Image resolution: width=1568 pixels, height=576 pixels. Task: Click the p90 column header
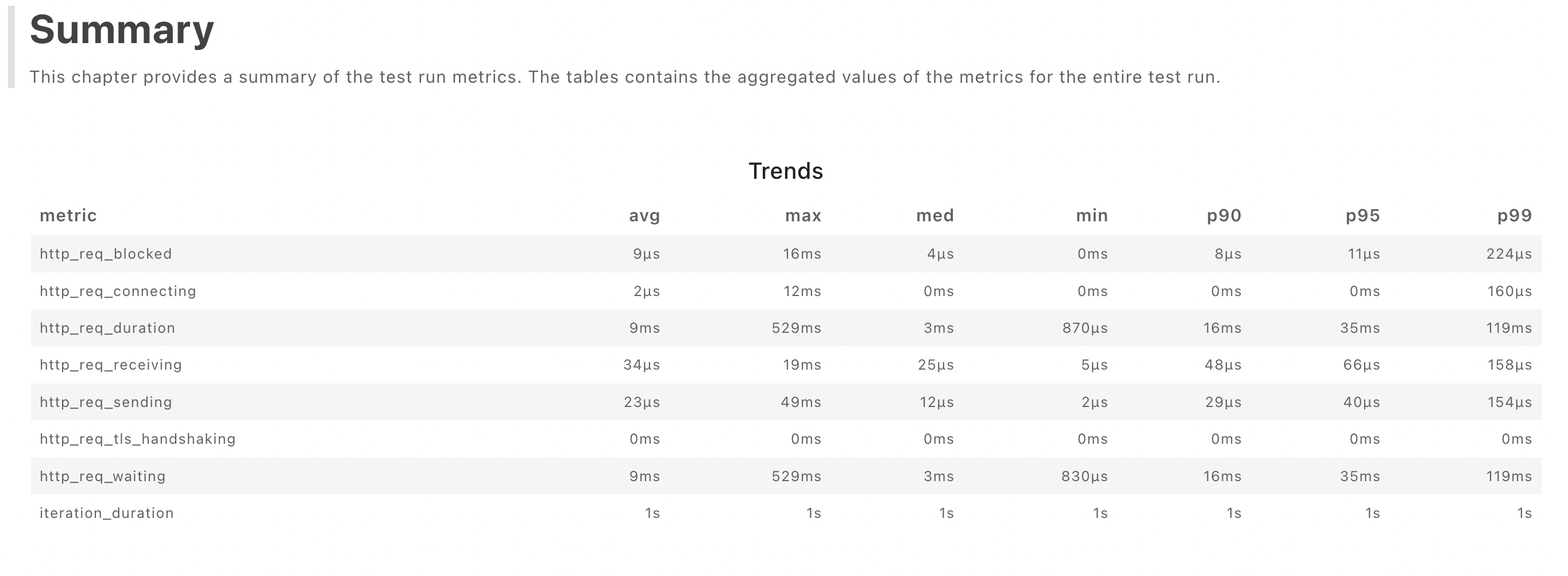(1224, 216)
